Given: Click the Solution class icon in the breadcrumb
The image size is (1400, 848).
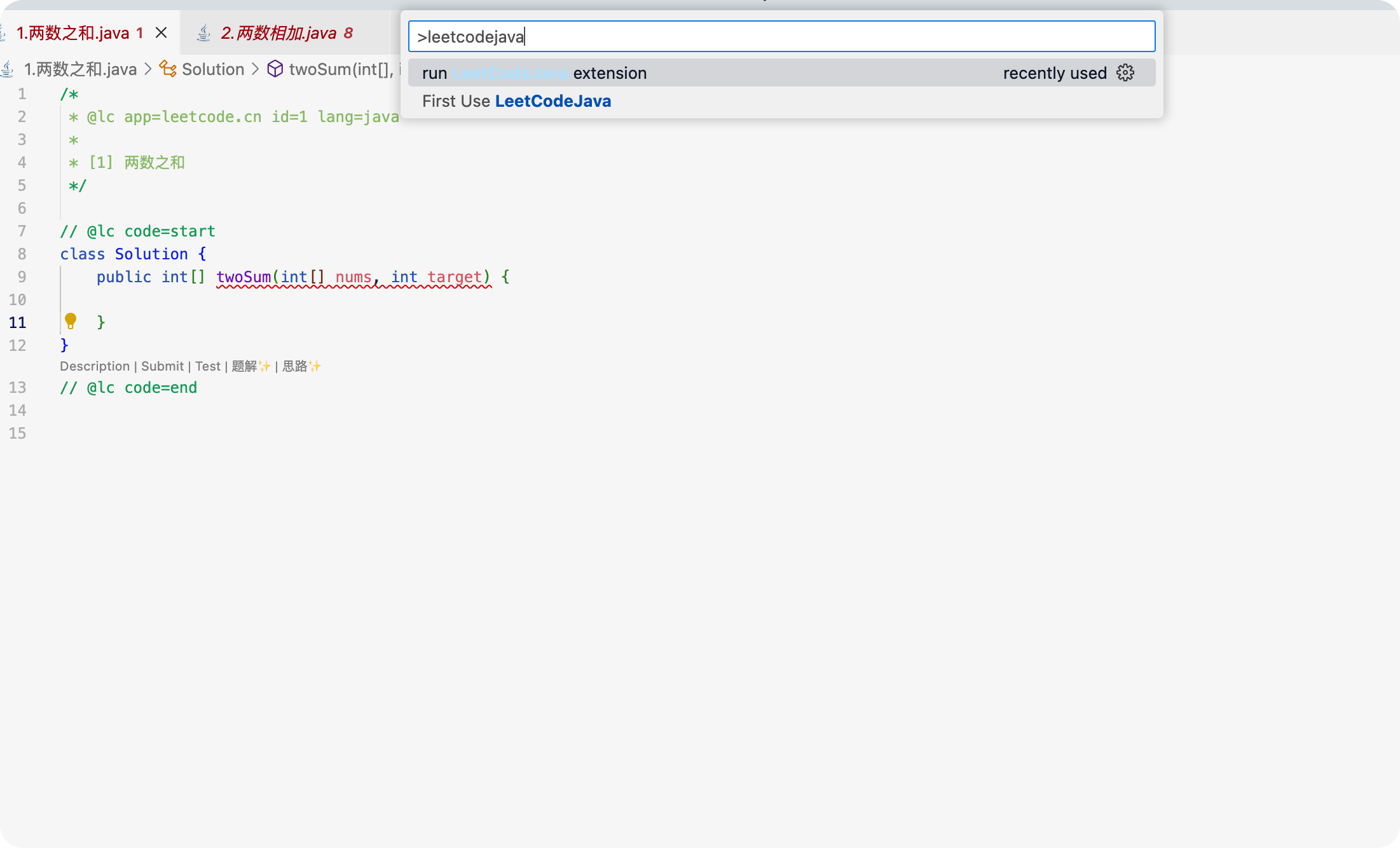Looking at the screenshot, I should [168, 69].
